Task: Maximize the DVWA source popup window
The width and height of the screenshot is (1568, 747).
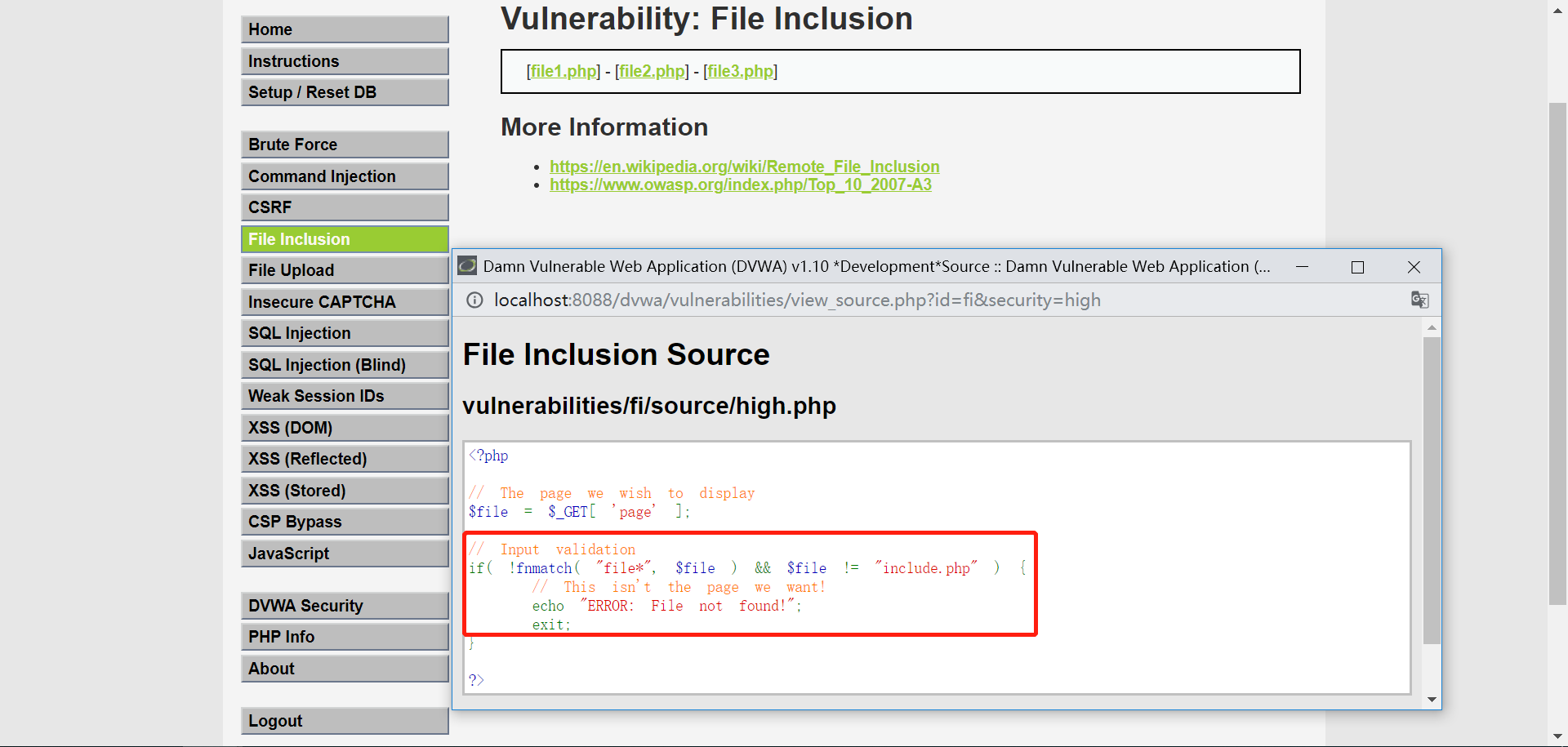Action: pos(1358,267)
